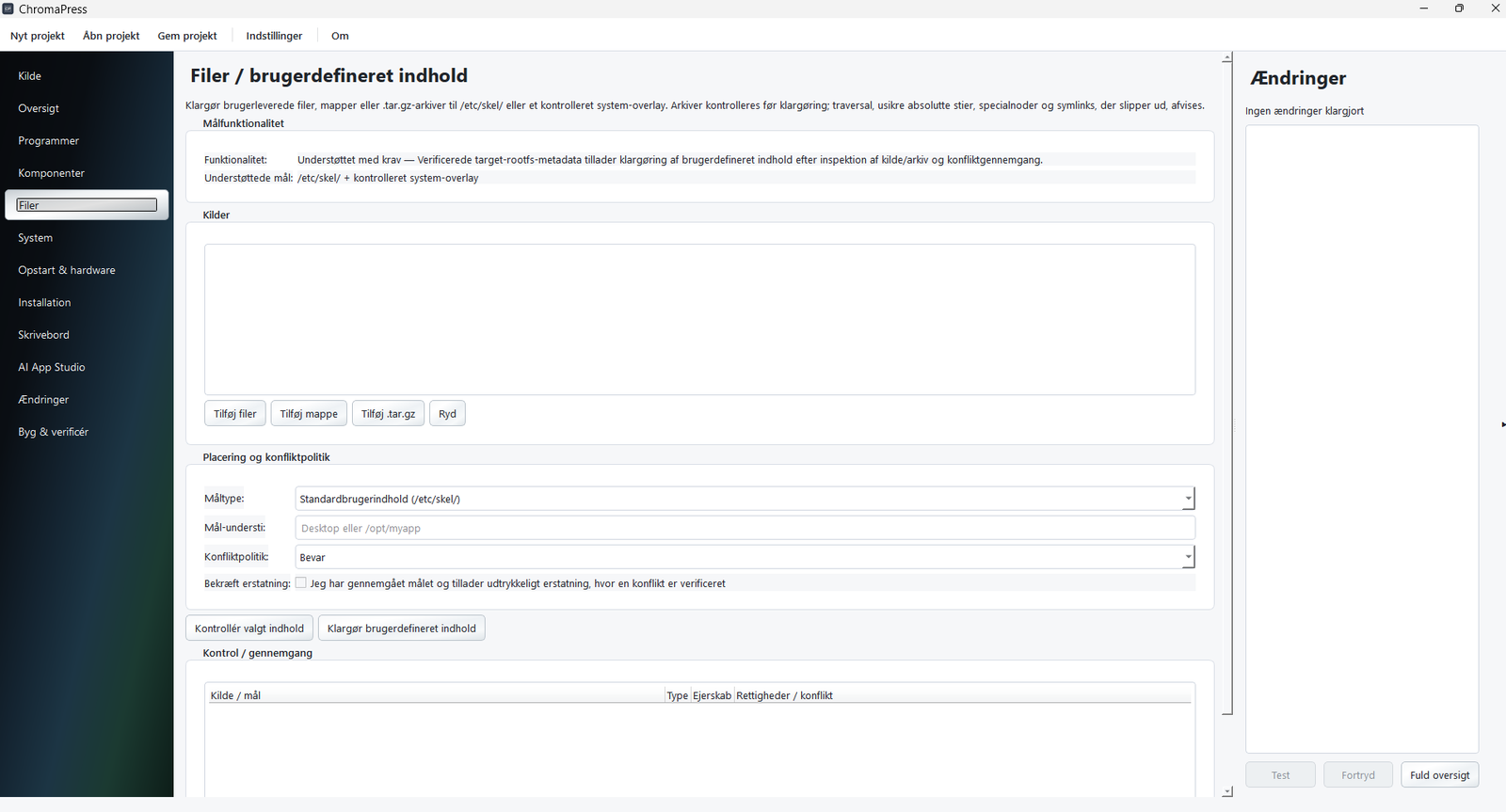Minimize the ChromaPress window
This screenshot has height=812, width=1506.
(x=1424, y=8)
